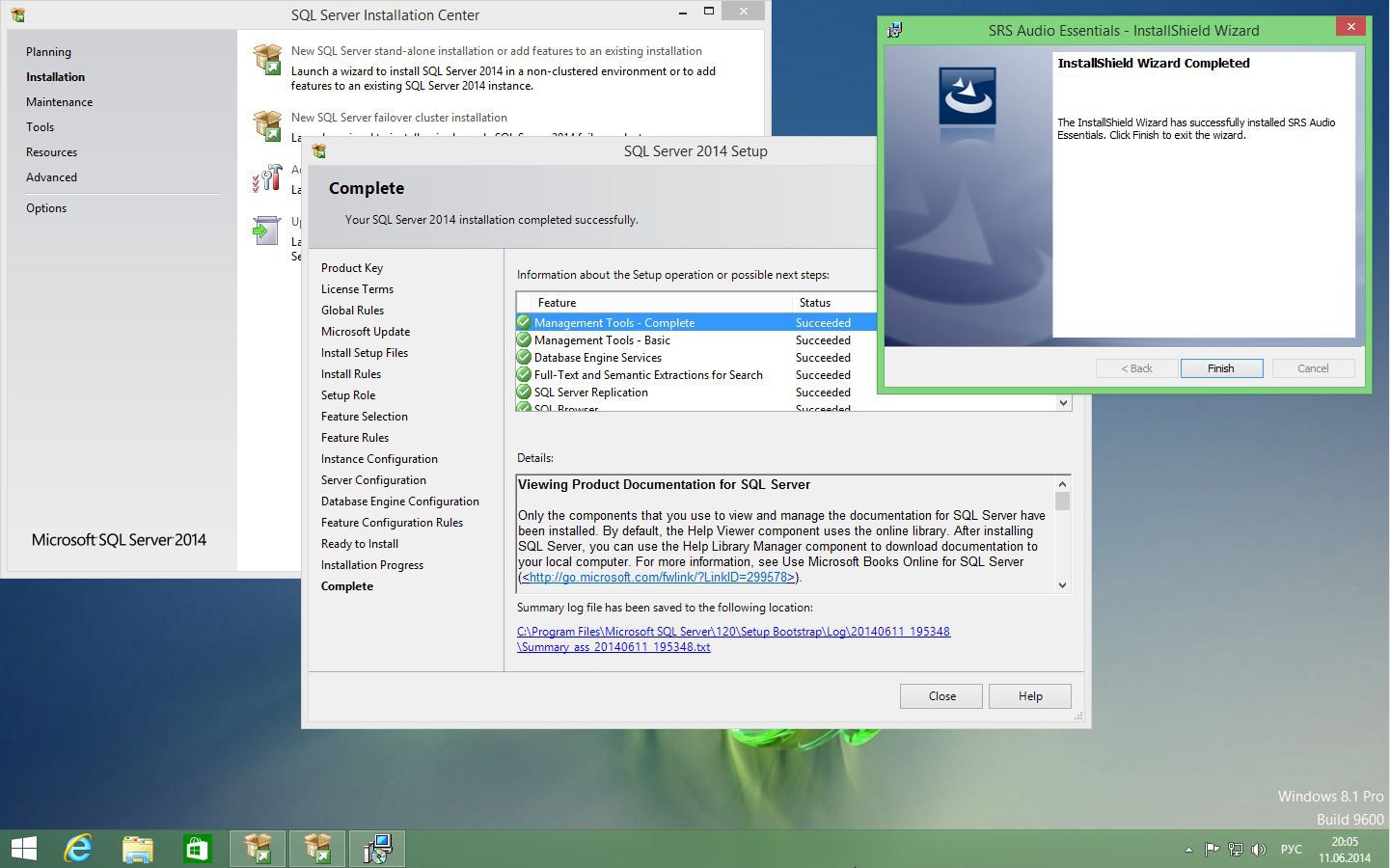Click Database Engine Configuration step
Image resolution: width=1390 pixels, height=868 pixels.
[400, 502]
